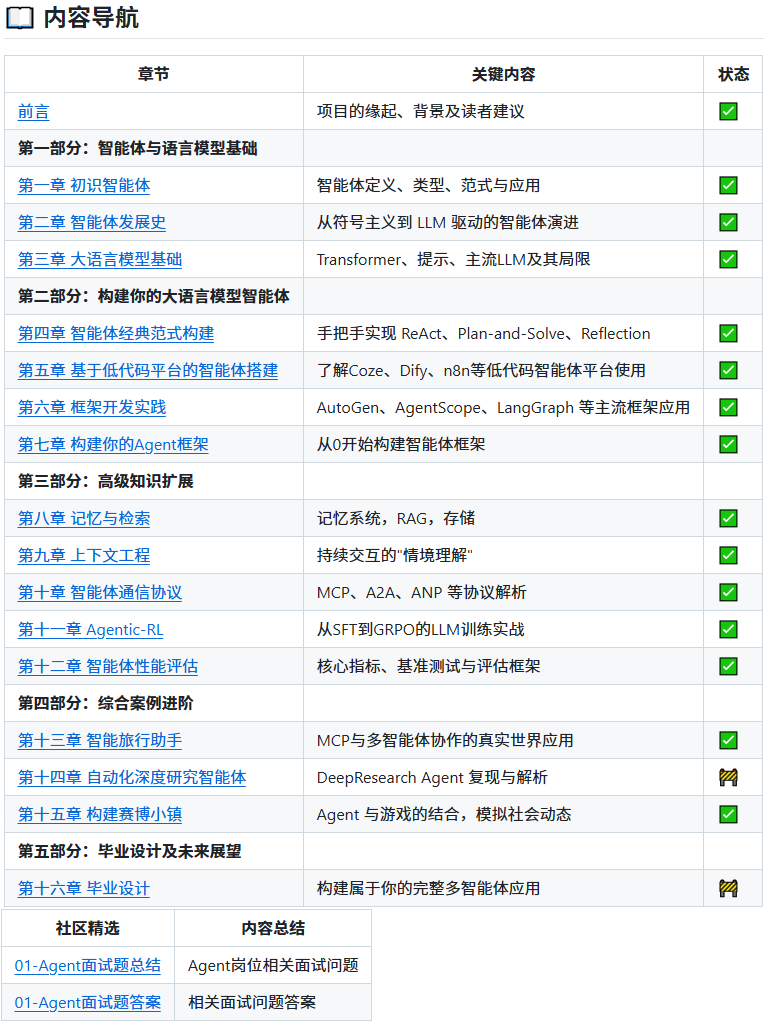Click cell text 相关面试问题答案
This screenshot has width=764, height=1026.
click(252, 1002)
